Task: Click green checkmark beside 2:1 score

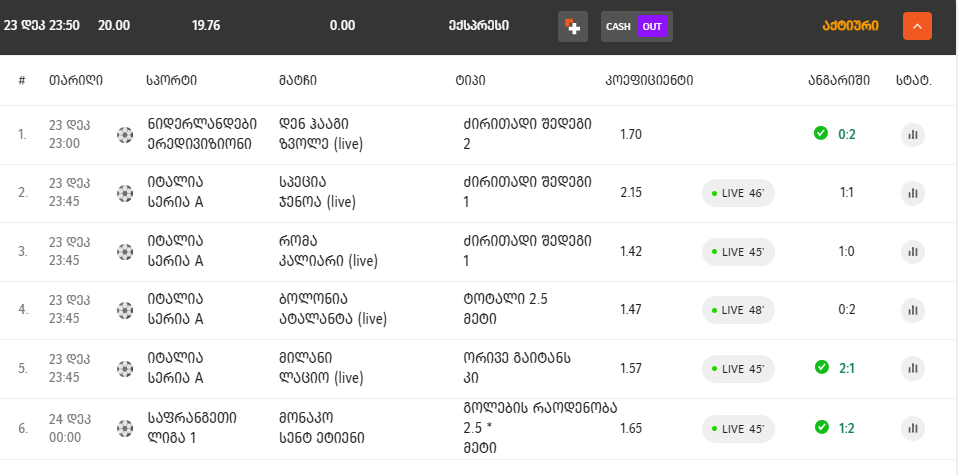Action: click(x=822, y=367)
